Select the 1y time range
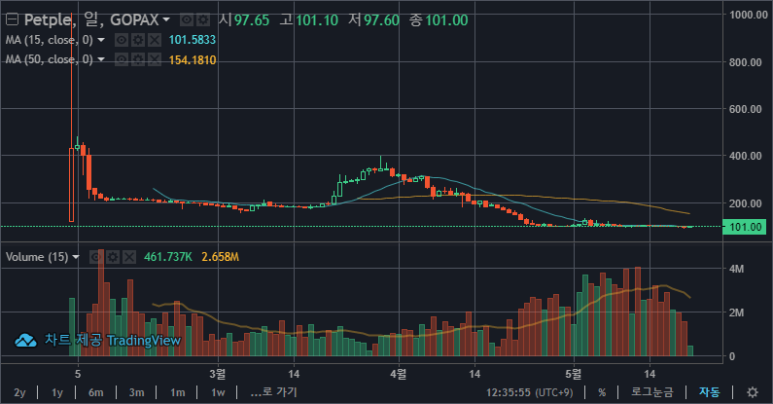Viewport: 773px width, 404px height. pyautogui.click(x=57, y=393)
